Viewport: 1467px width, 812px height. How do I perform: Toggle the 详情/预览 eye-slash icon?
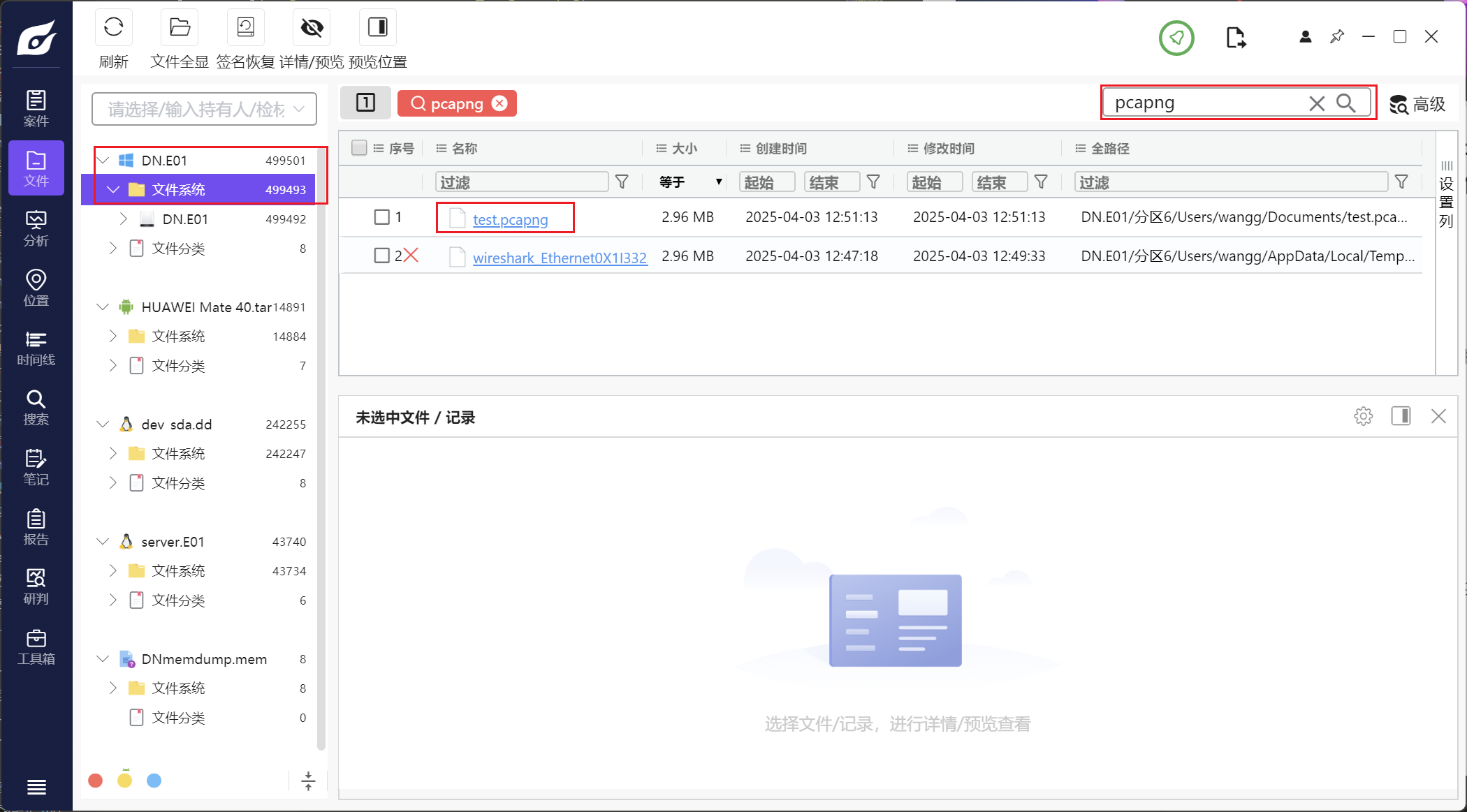312,28
